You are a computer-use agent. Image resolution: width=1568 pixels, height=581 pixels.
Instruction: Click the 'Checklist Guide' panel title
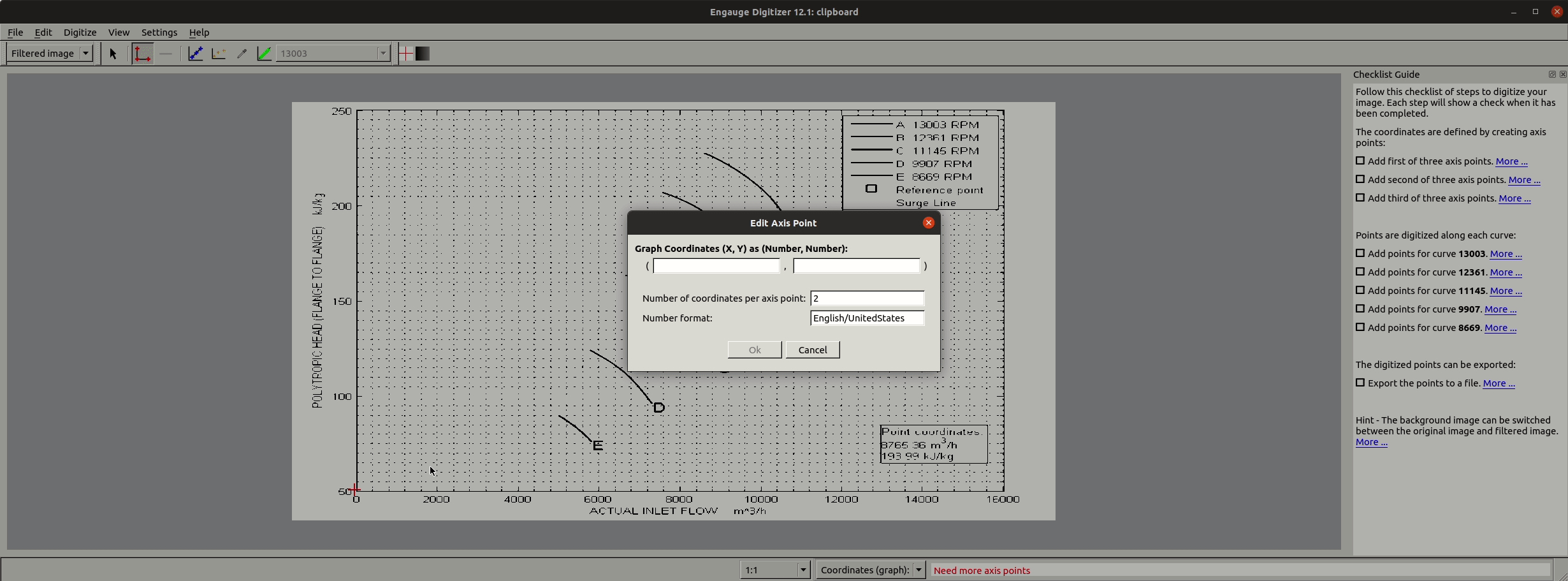tap(1386, 75)
